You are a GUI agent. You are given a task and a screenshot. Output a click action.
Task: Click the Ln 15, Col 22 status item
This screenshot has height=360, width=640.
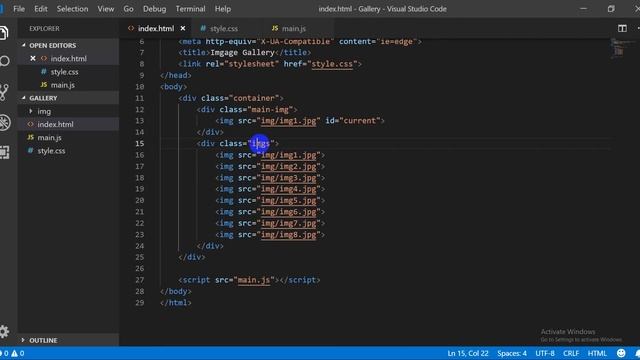click(468, 353)
